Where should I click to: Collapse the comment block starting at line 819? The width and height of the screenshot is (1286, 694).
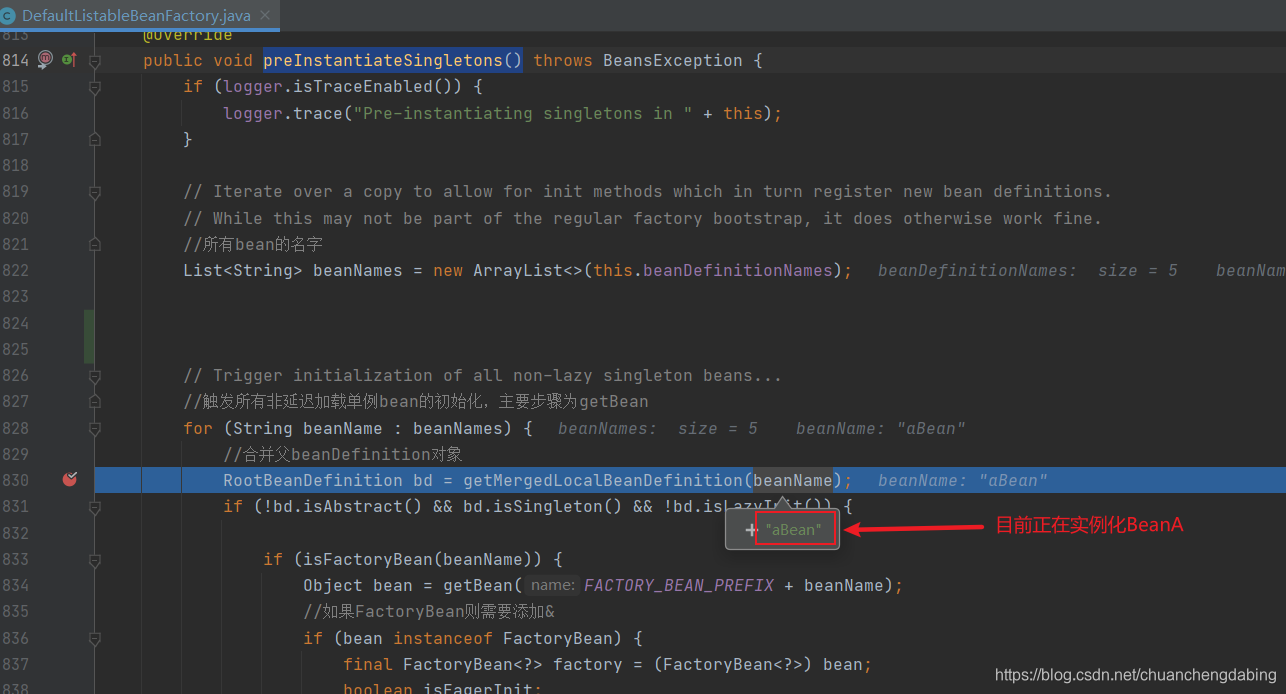click(95, 192)
